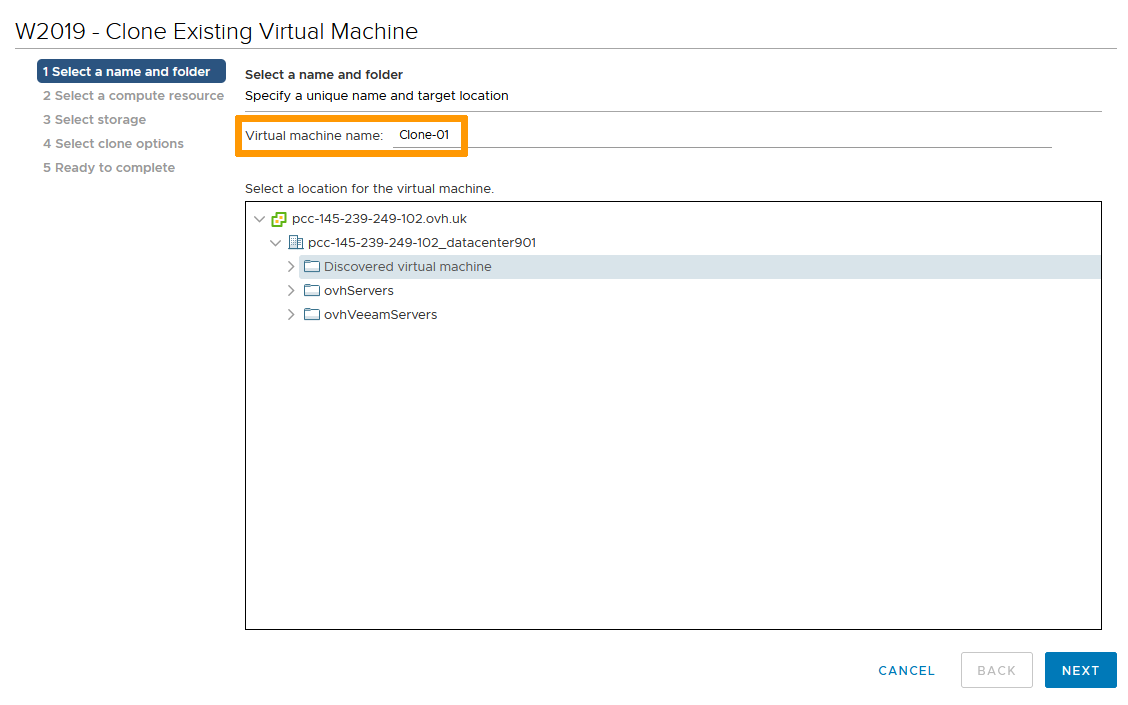The width and height of the screenshot is (1128, 705).
Task: Open step 5 Ready to complete
Action: coord(108,168)
